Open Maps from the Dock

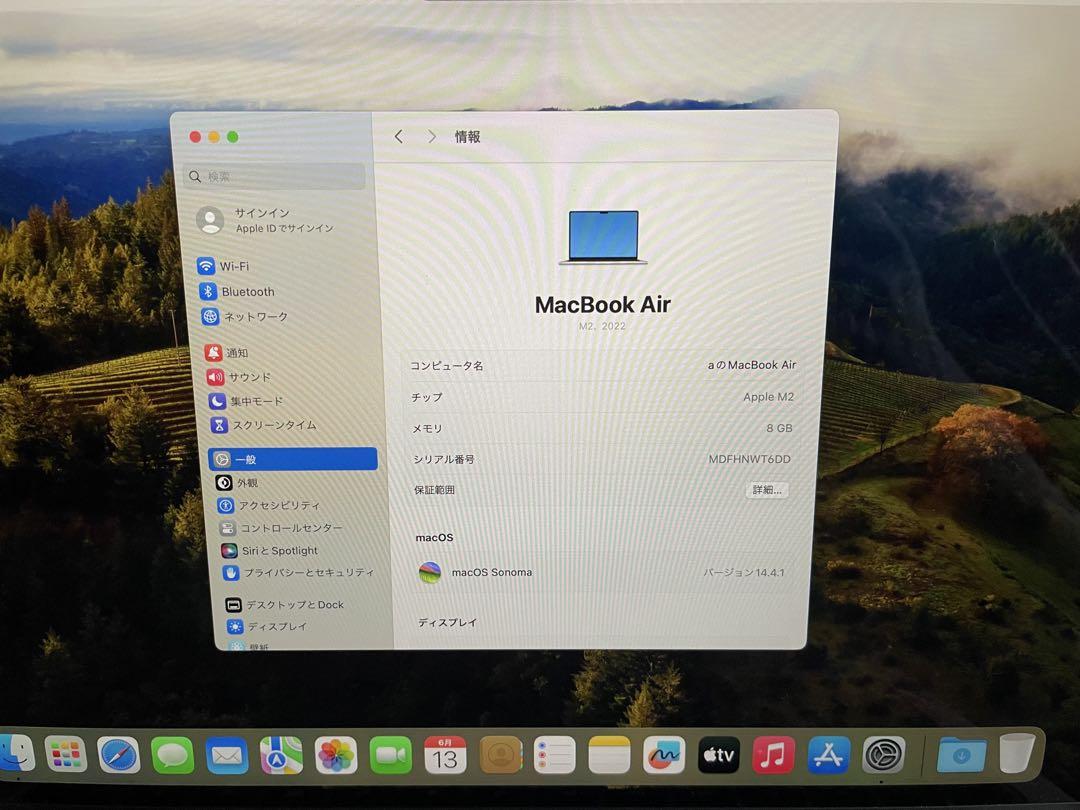(281, 756)
